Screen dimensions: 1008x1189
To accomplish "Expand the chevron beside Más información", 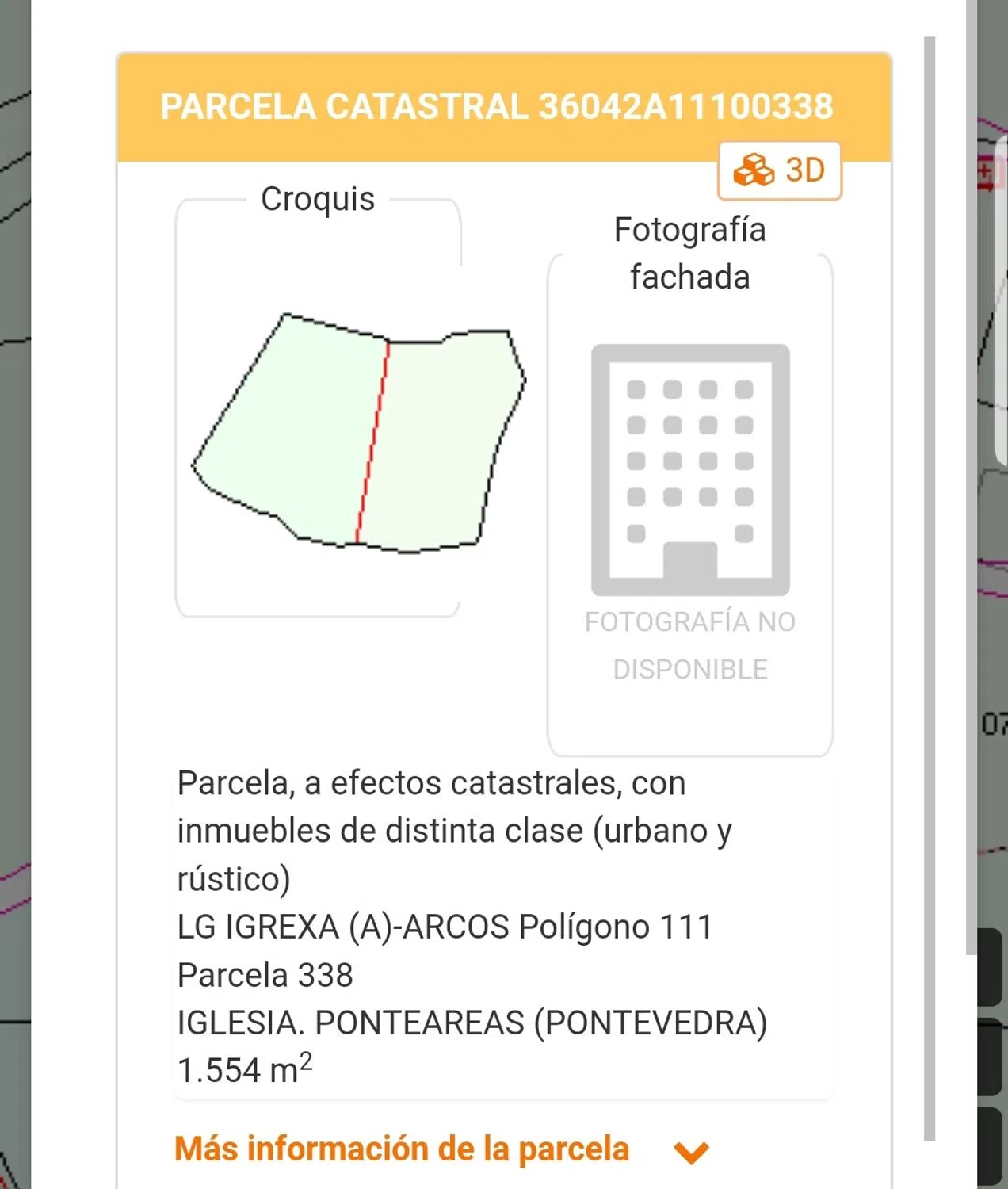I will pyautogui.click(x=691, y=1152).
